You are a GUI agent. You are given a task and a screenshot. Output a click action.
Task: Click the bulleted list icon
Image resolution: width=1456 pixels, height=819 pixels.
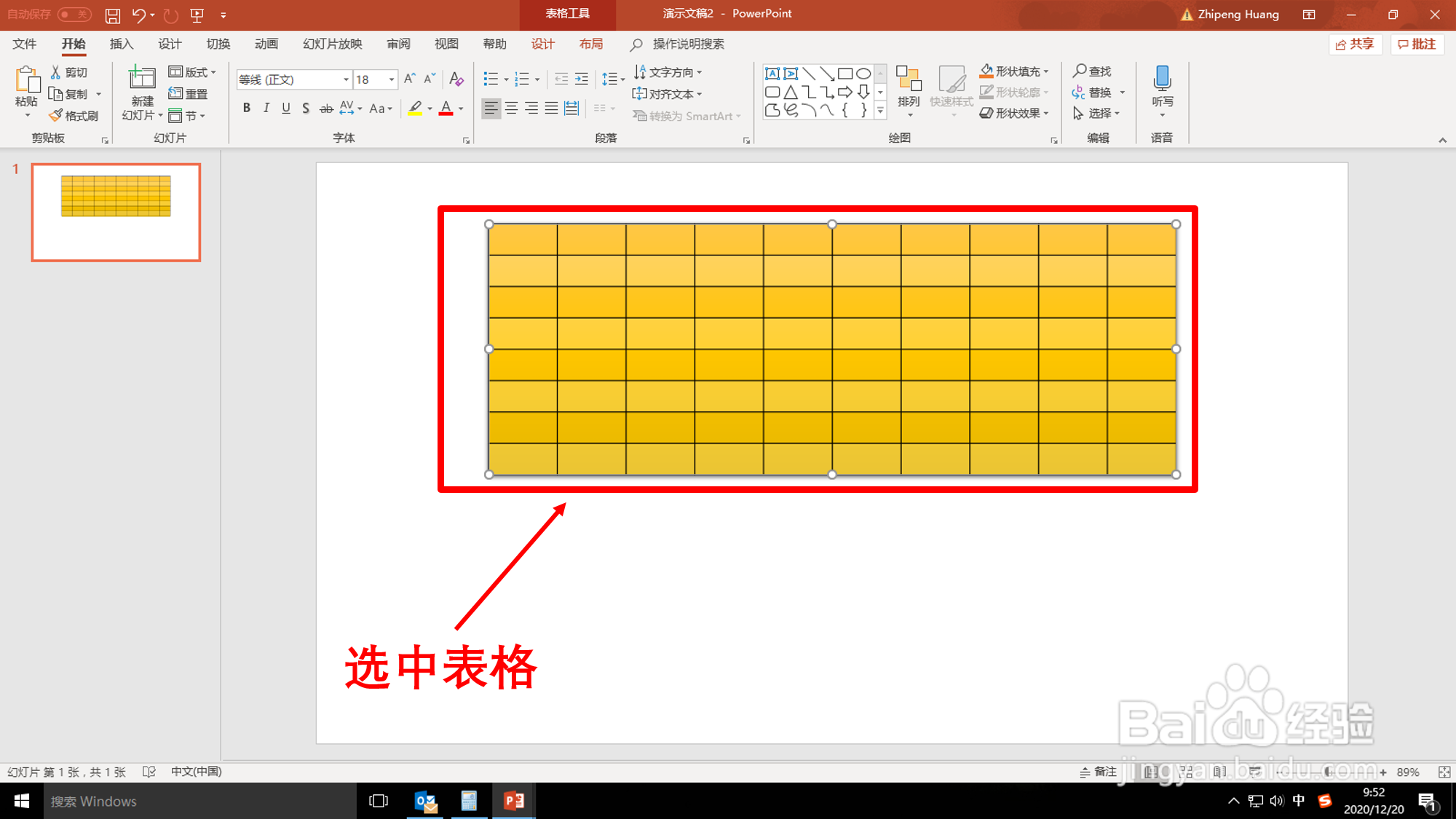click(491, 79)
